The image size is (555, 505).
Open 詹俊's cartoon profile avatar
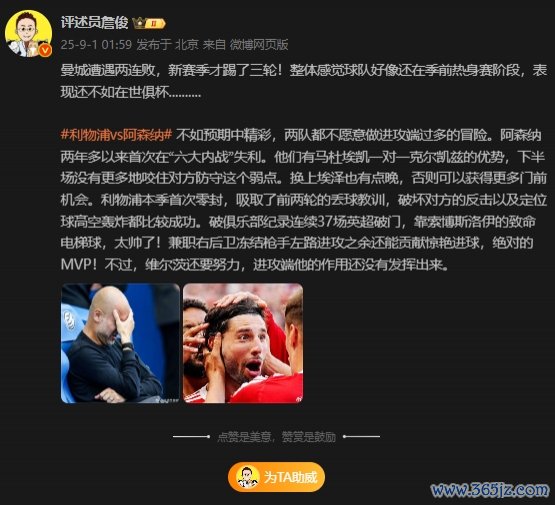coord(28,34)
